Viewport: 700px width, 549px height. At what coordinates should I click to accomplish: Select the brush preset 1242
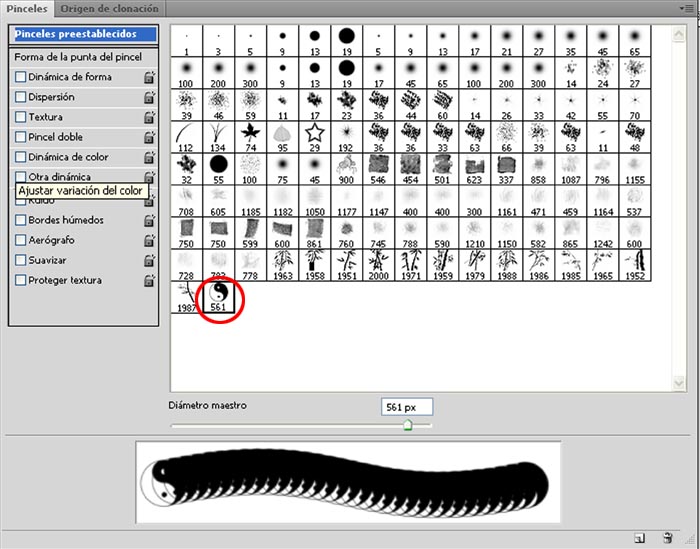pos(603,233)
